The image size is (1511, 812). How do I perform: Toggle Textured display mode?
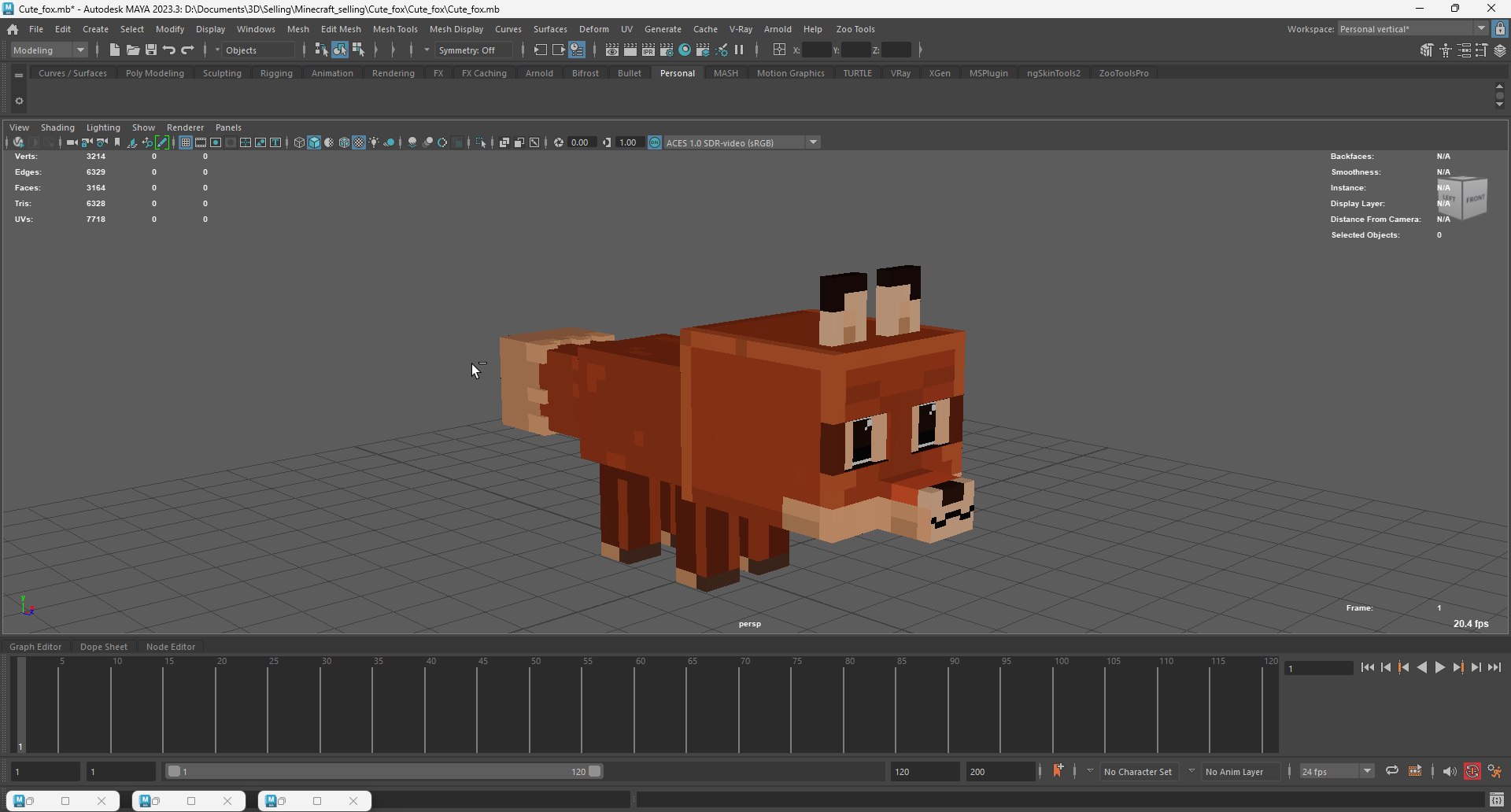(359, 142)
